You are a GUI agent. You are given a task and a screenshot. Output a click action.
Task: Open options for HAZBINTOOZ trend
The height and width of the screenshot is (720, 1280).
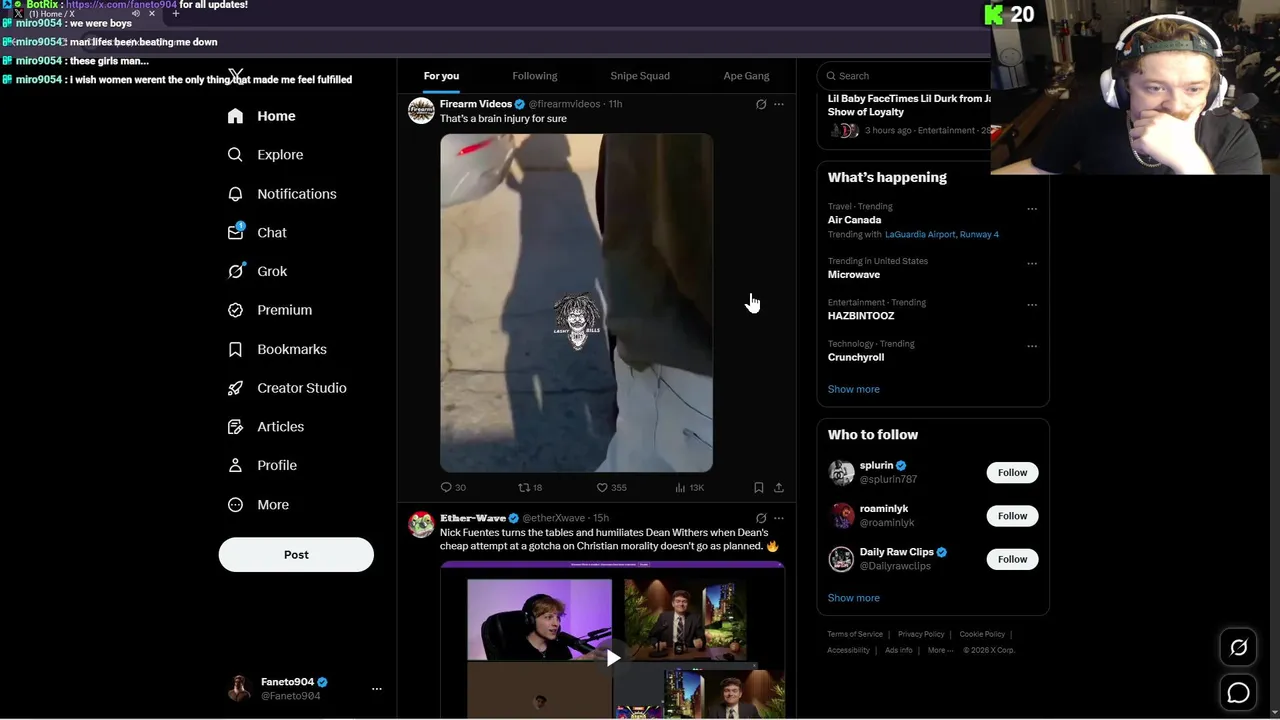[1032, 305]
